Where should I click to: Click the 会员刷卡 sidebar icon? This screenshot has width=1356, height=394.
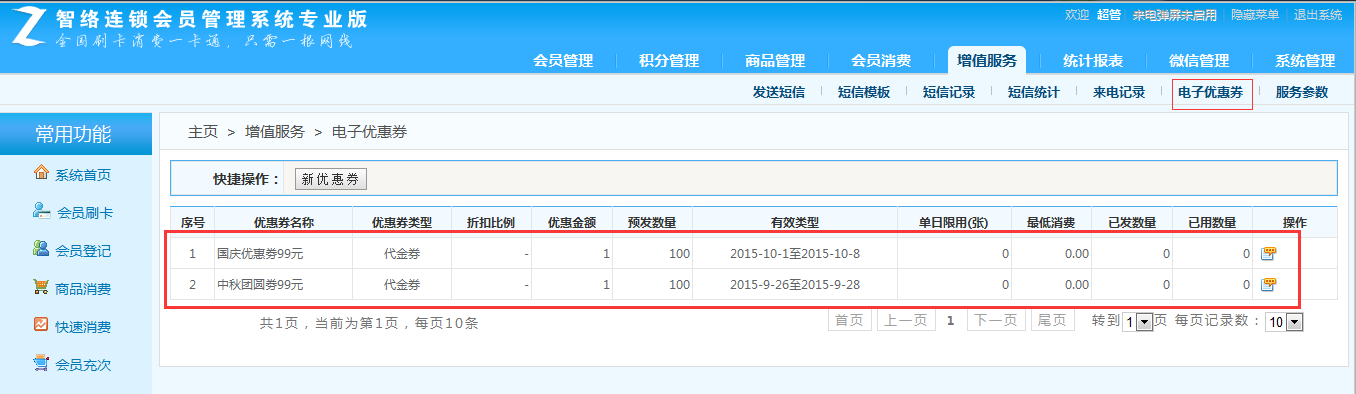point(41,211)
